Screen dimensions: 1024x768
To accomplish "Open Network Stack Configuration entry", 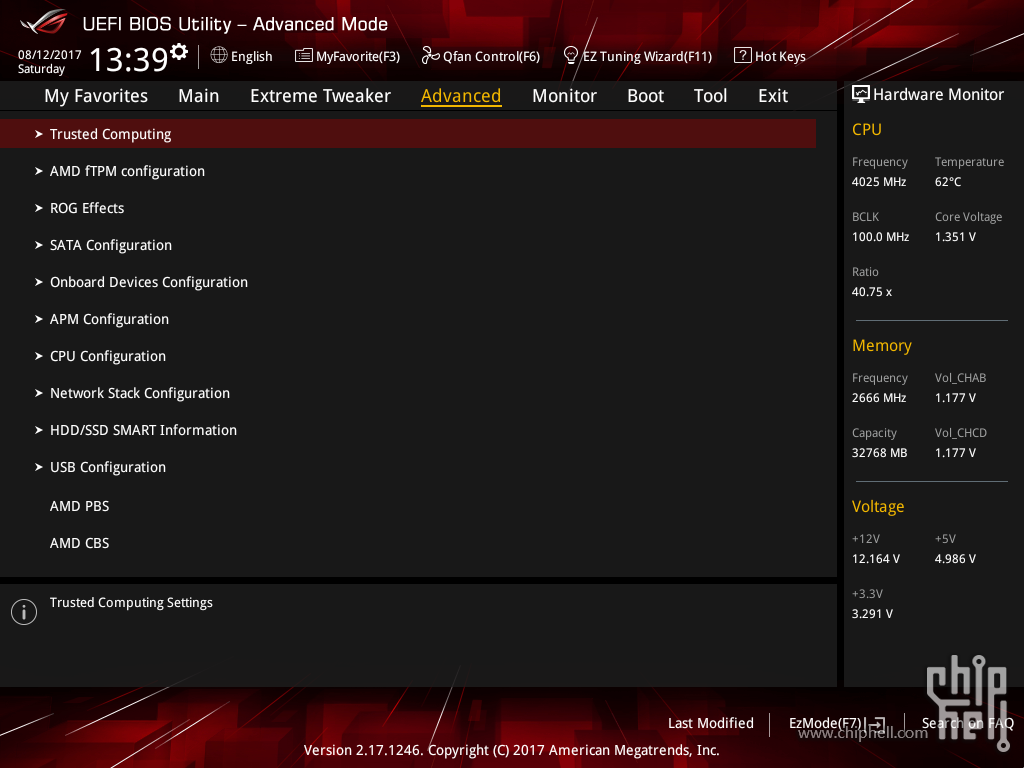I will 140,393.
